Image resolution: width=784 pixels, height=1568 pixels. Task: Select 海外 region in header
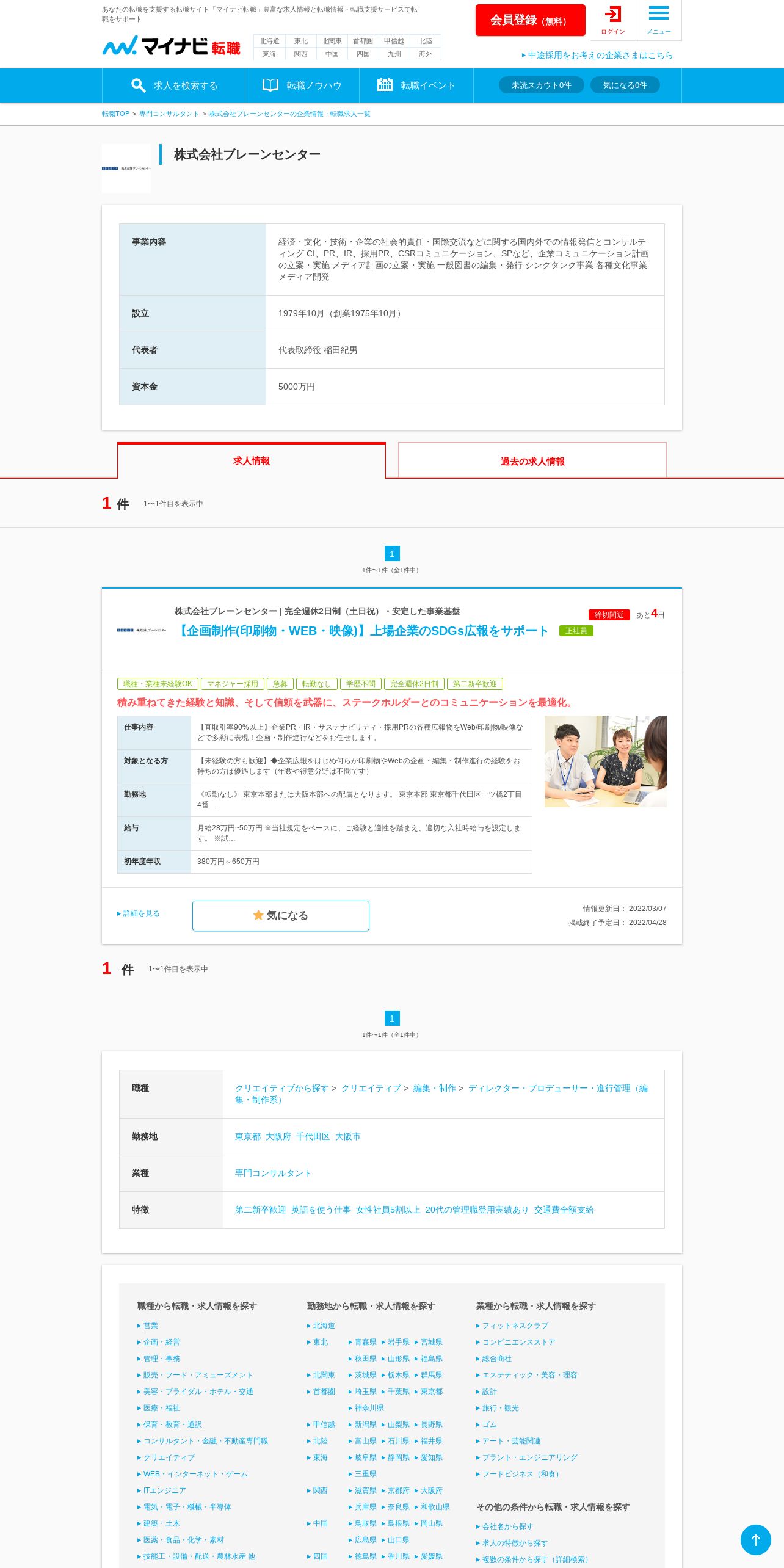tap(426, 54)
